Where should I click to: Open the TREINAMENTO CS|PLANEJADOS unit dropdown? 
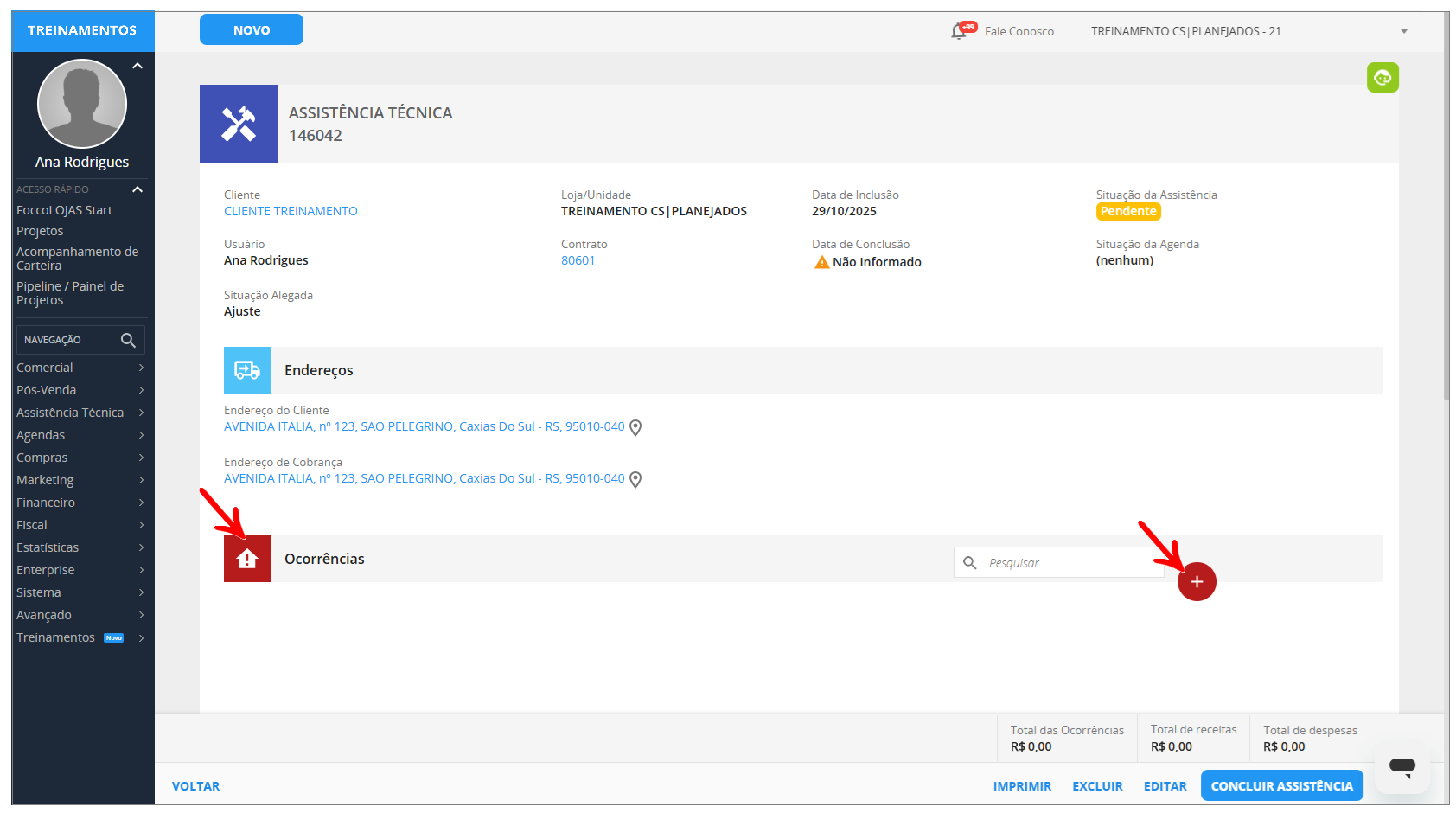1404,32
